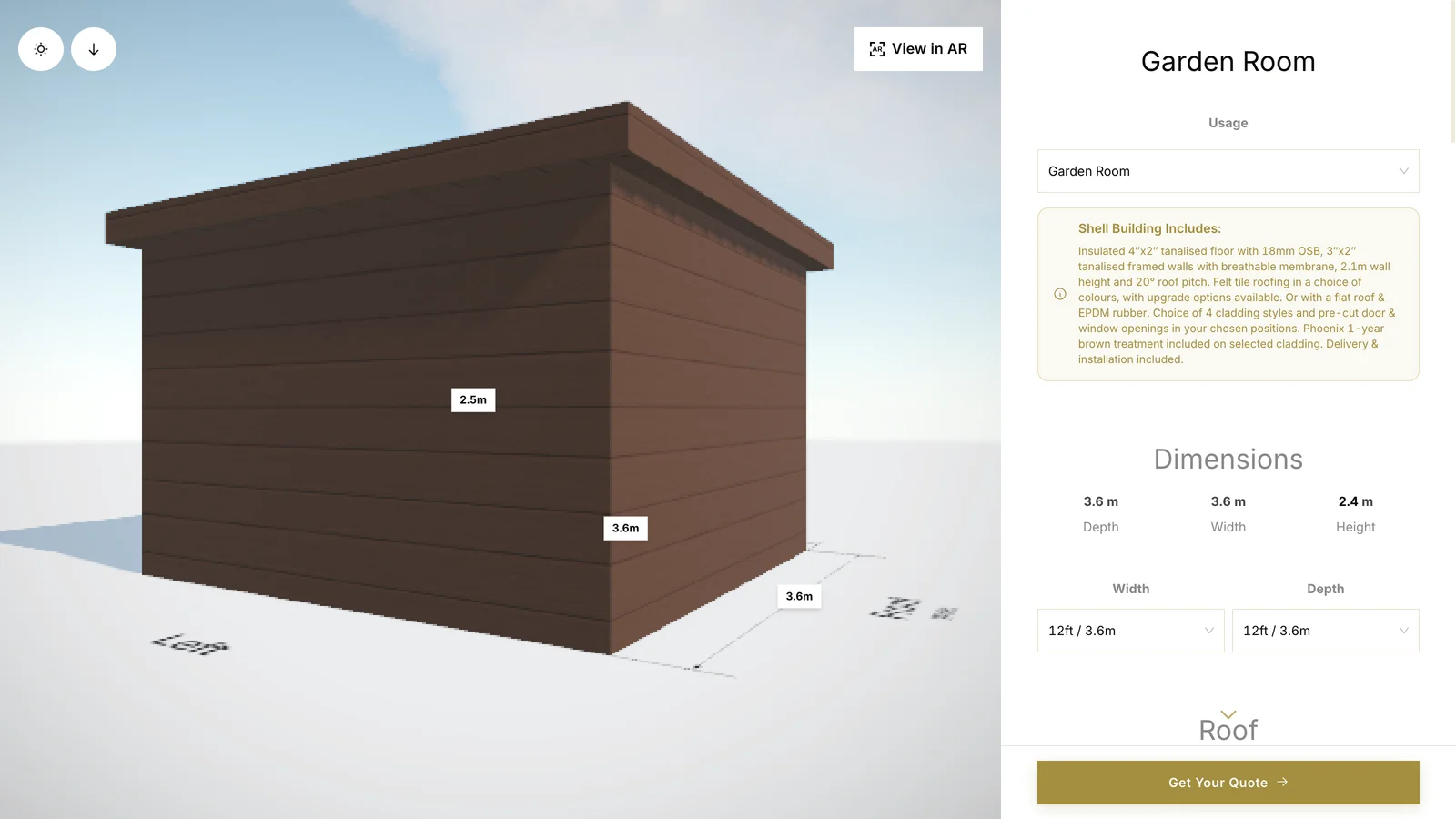Click the Garden Room title
This screenshot has width=1456, height=819.
point(1228,61)
